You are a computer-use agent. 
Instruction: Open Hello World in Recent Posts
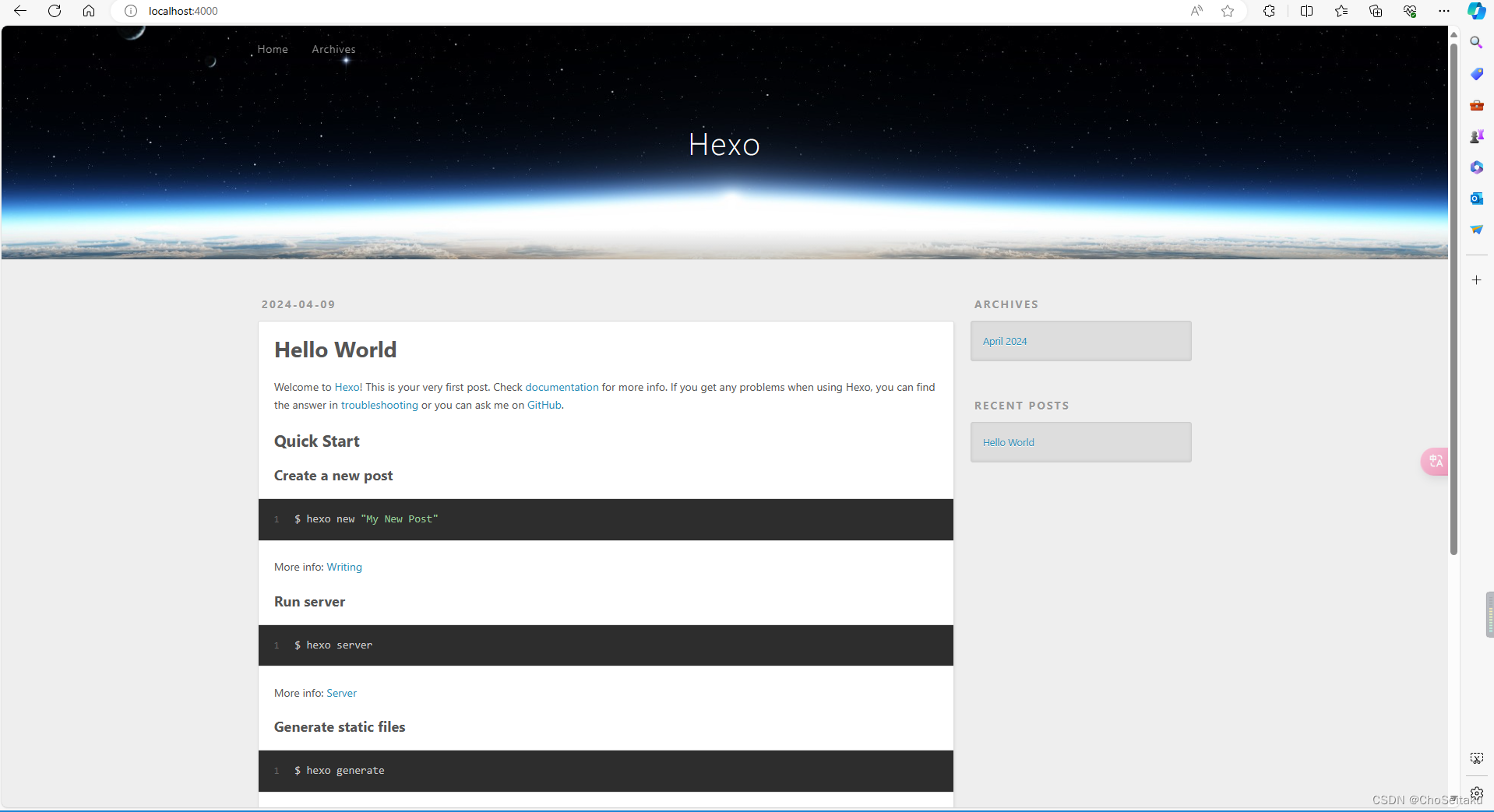pos(1008,442)
